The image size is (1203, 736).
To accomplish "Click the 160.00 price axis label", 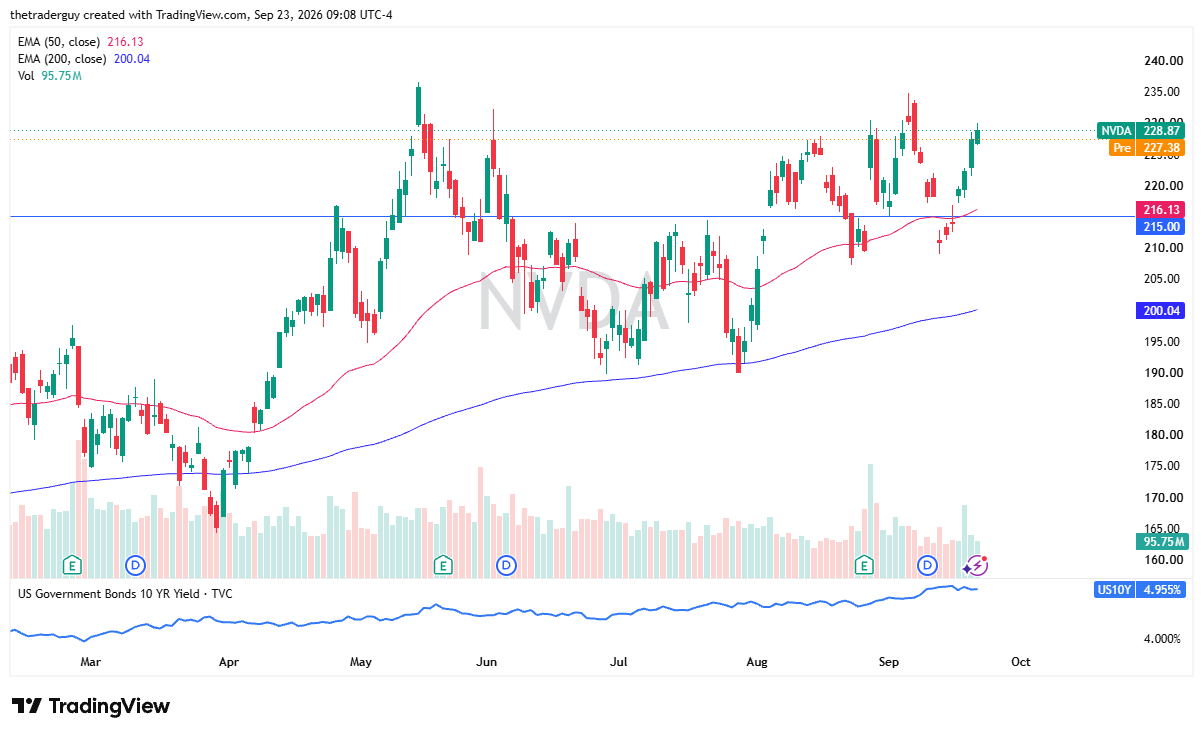I will click(1164, 560).
